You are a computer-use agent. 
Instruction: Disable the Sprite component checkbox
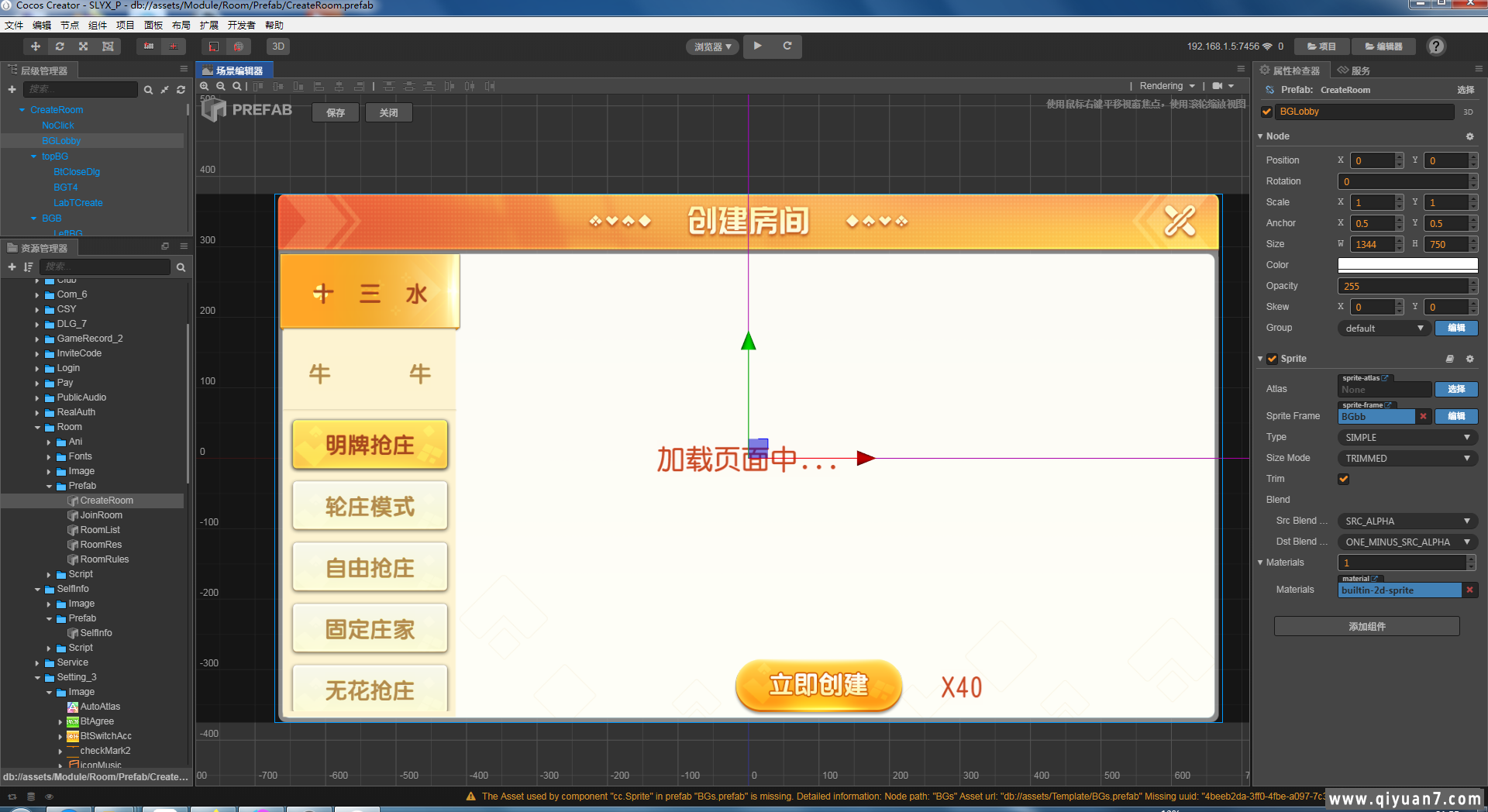1272,359
